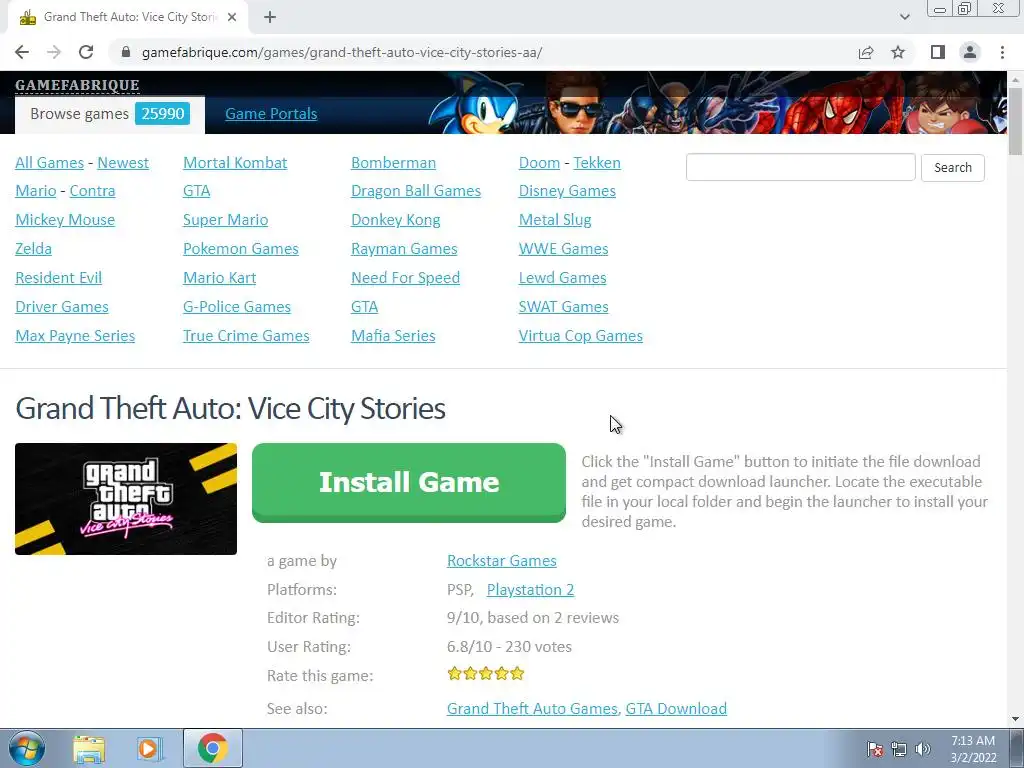
Task: Open the All Games link
Action: pos(50,163)
